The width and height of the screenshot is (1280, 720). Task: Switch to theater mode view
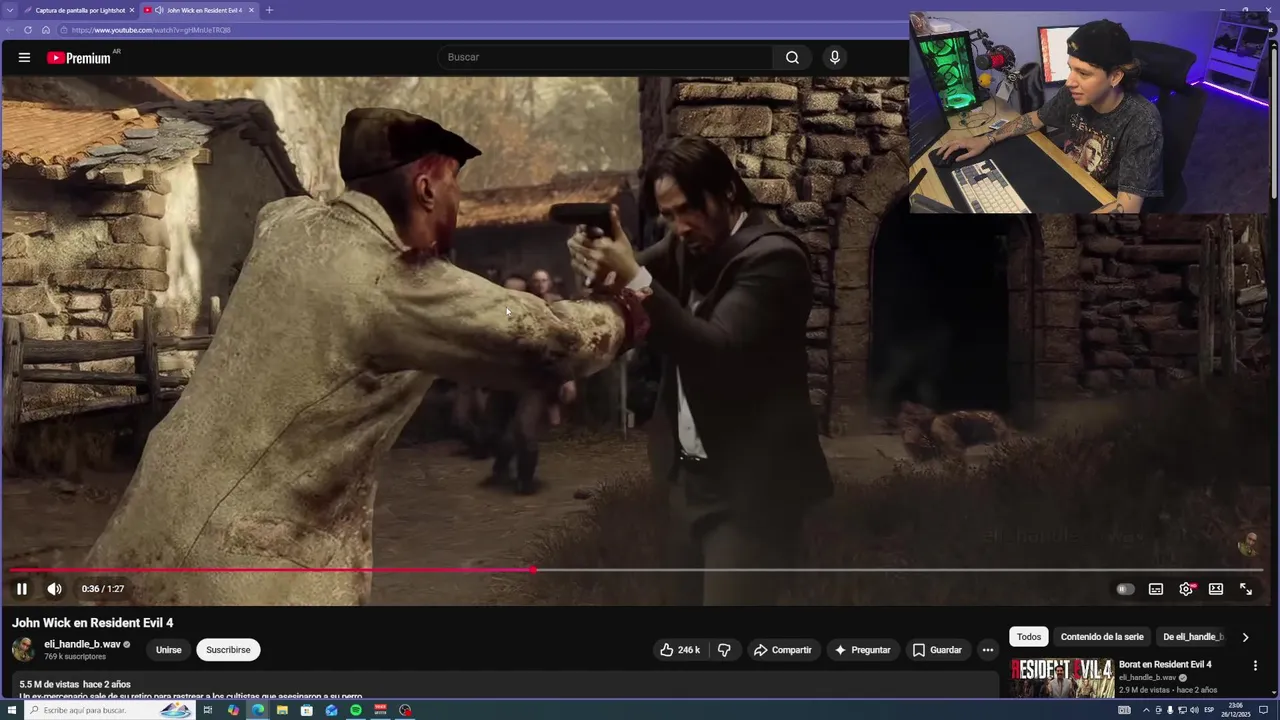1216,589
